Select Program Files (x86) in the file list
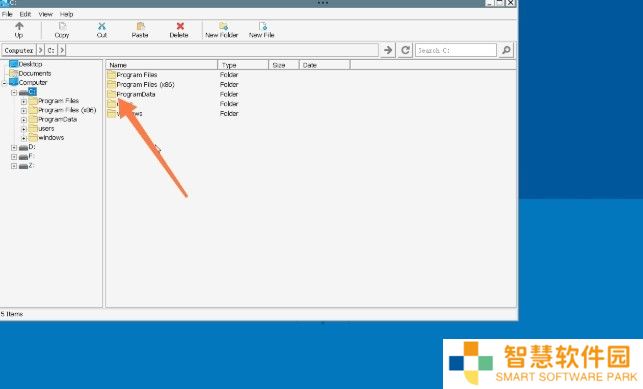 point(145,84)
